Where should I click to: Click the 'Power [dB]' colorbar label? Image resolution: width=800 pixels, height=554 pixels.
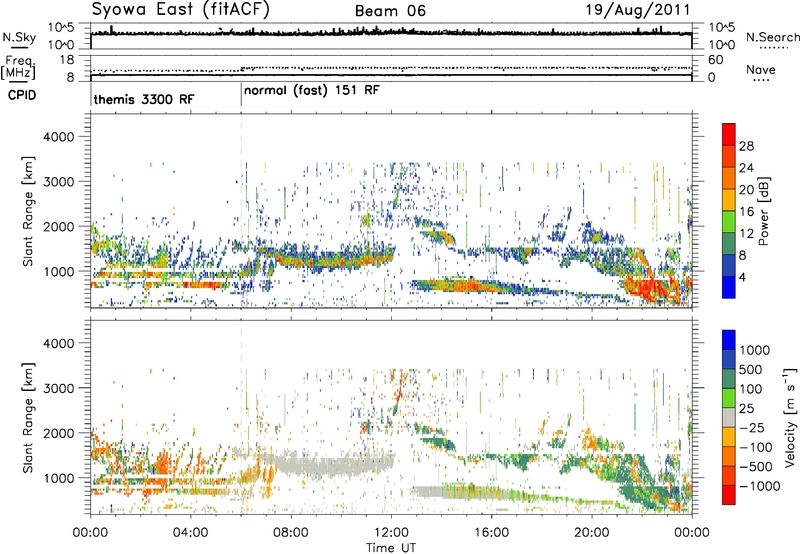point(763,211)
